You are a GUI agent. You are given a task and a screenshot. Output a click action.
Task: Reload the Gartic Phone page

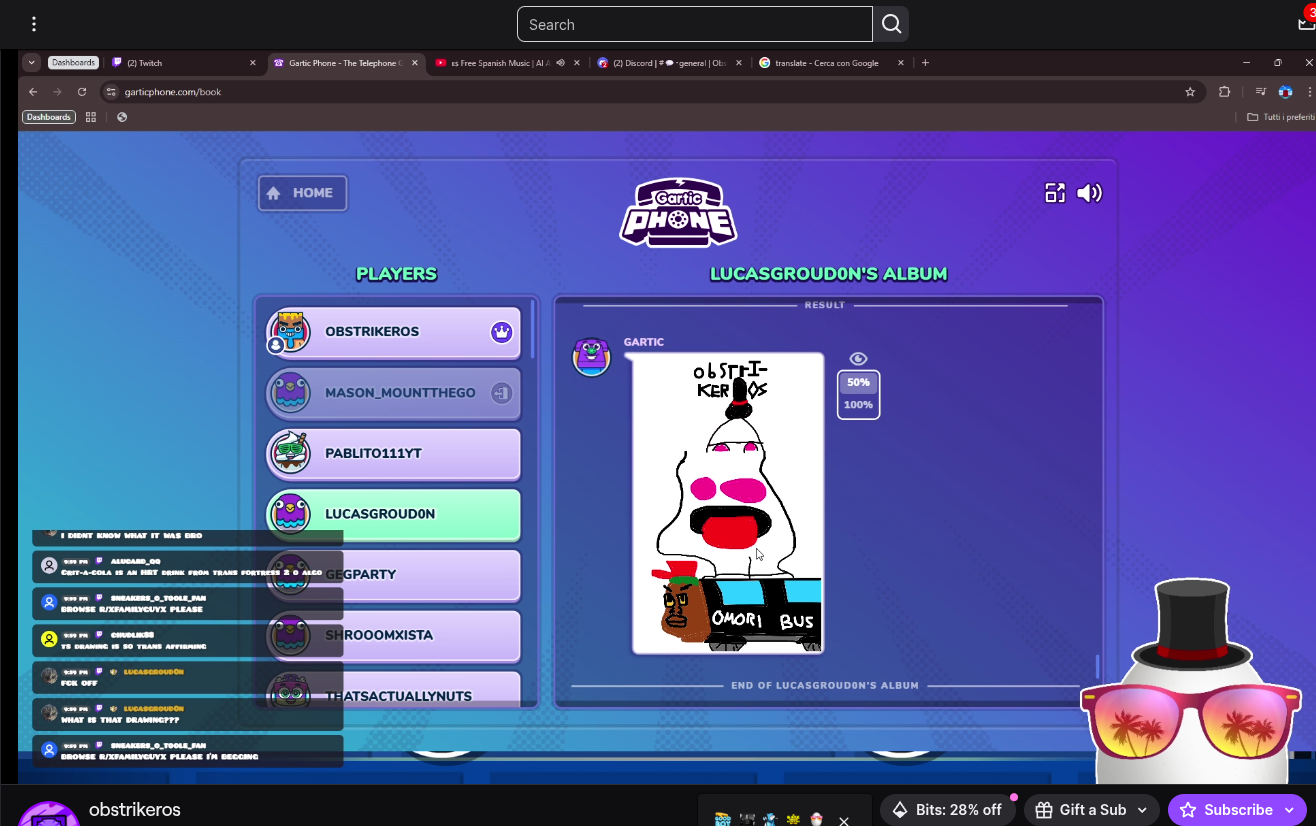point(82,92)
